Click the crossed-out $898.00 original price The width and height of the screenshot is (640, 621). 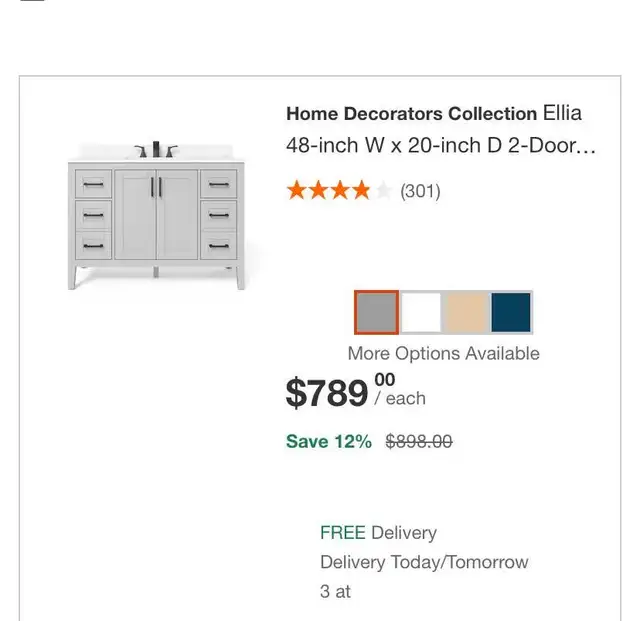click(419, 441)
